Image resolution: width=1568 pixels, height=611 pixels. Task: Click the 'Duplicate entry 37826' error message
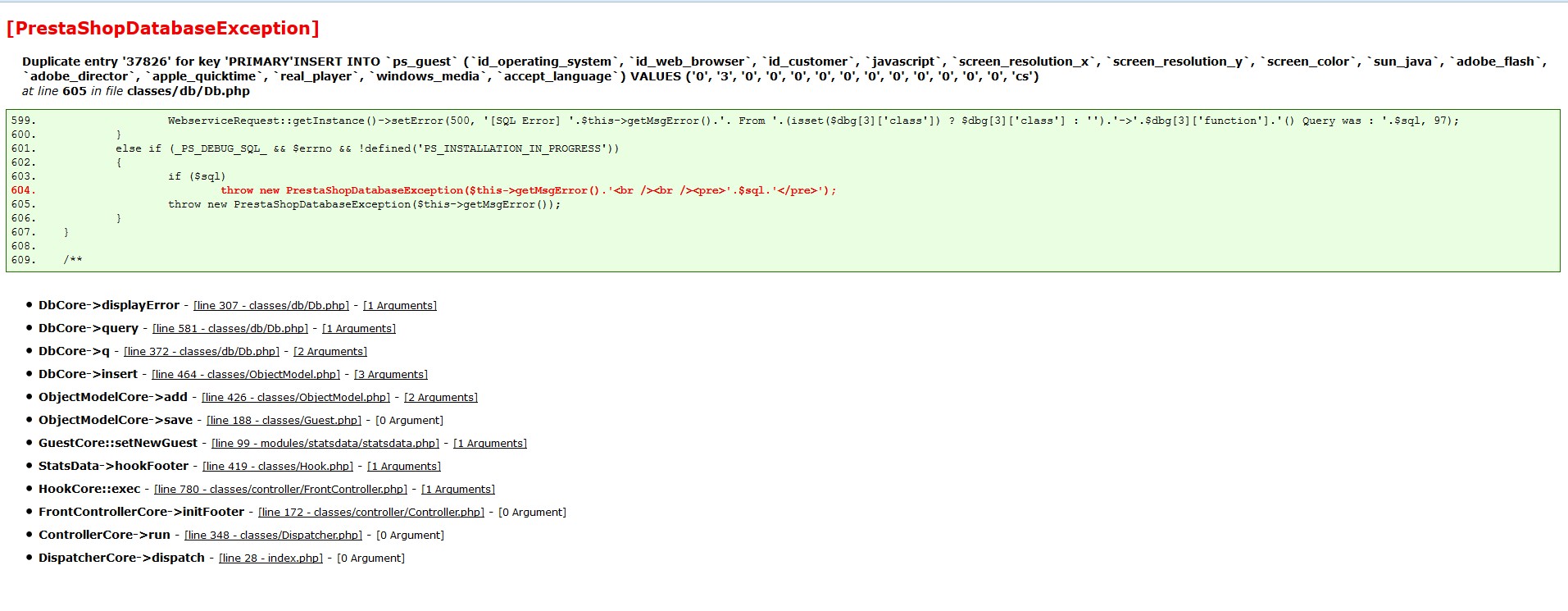pos(784,69)
